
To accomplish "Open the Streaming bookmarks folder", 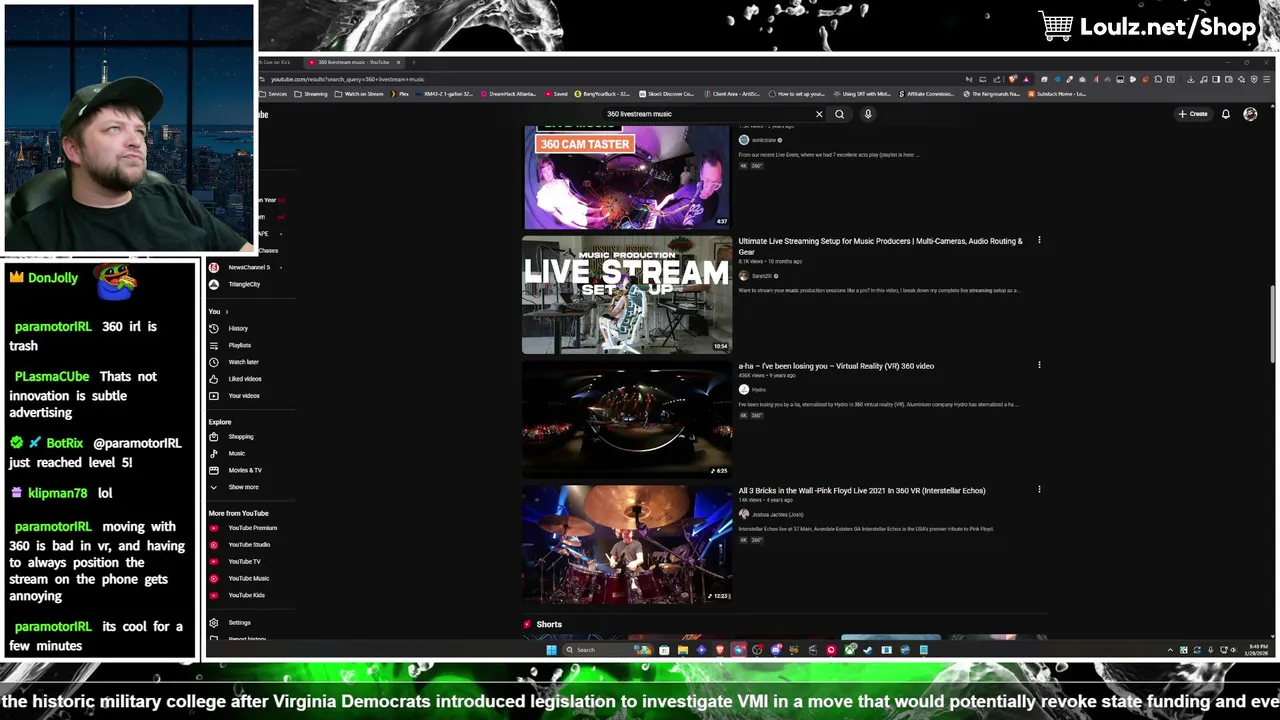I will click(312, 94).
